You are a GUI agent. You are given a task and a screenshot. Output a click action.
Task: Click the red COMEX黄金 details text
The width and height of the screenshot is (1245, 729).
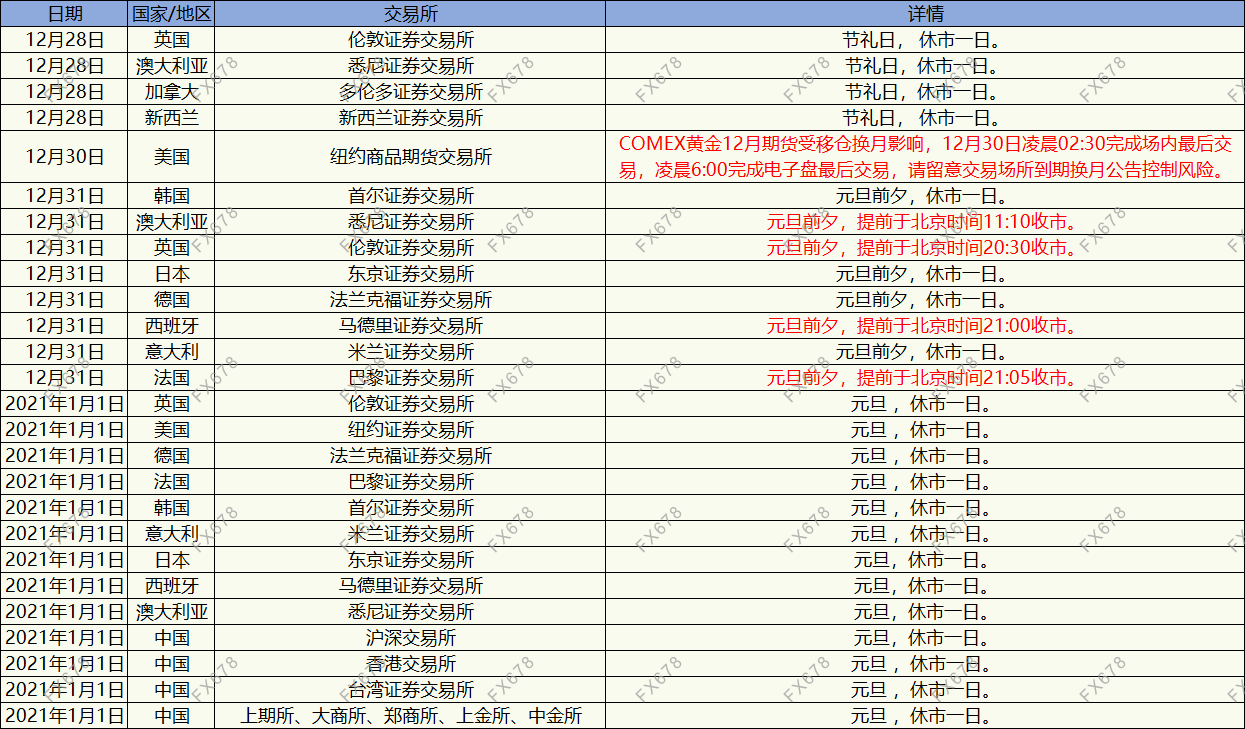click(925, 157)
